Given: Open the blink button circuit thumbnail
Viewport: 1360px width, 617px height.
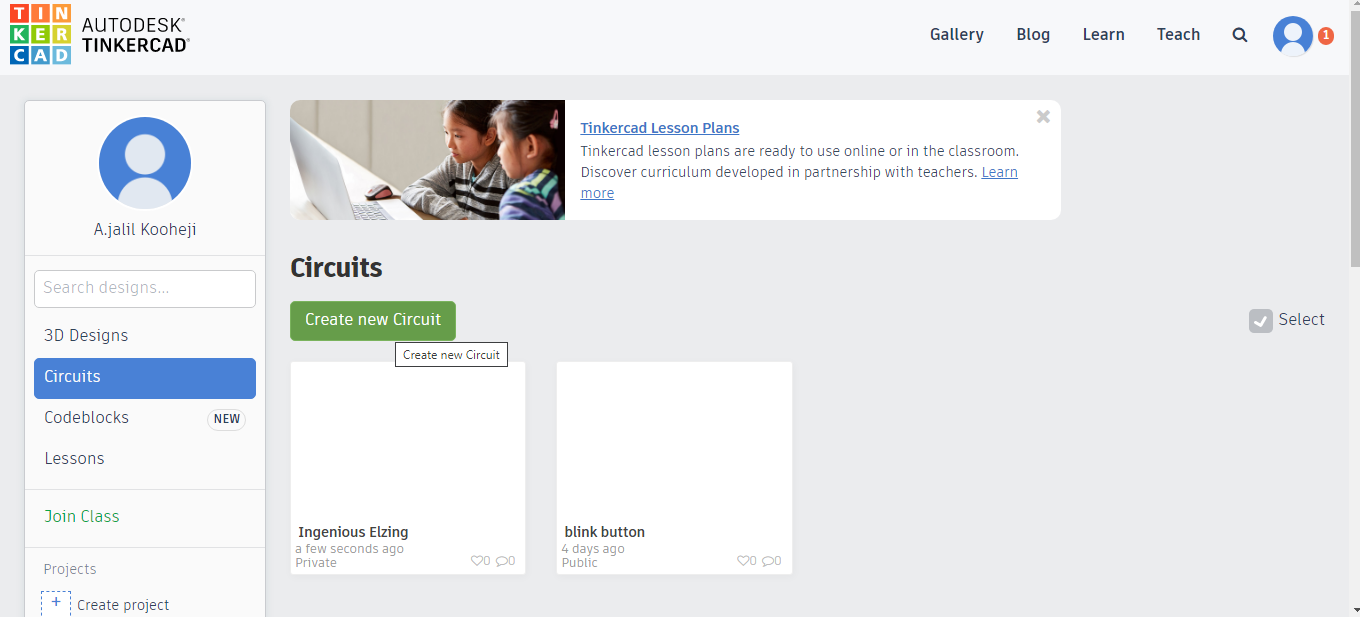Looking at the screenshot, I should 674,440.
